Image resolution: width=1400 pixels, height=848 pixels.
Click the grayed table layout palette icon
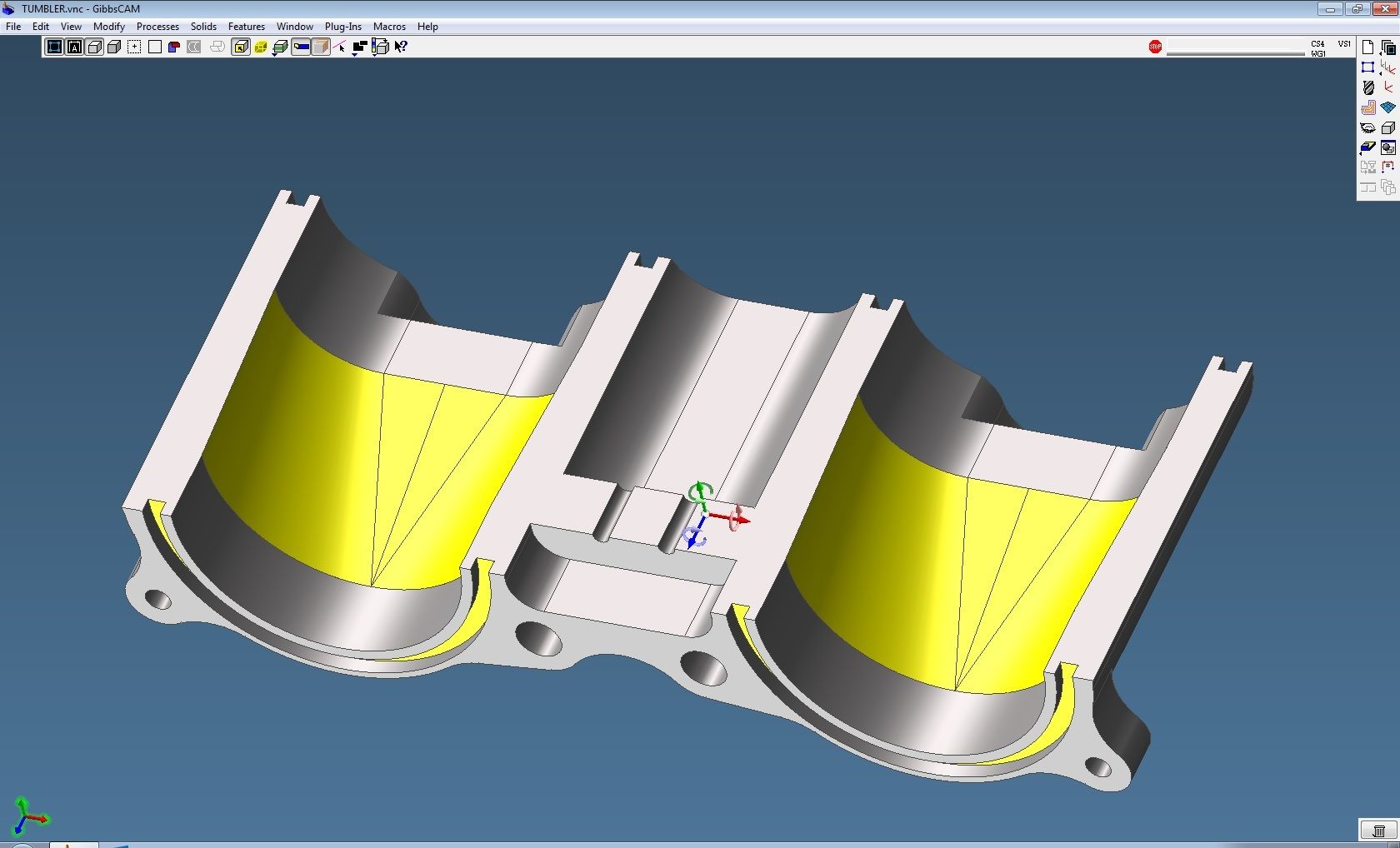coord(1367,187)
